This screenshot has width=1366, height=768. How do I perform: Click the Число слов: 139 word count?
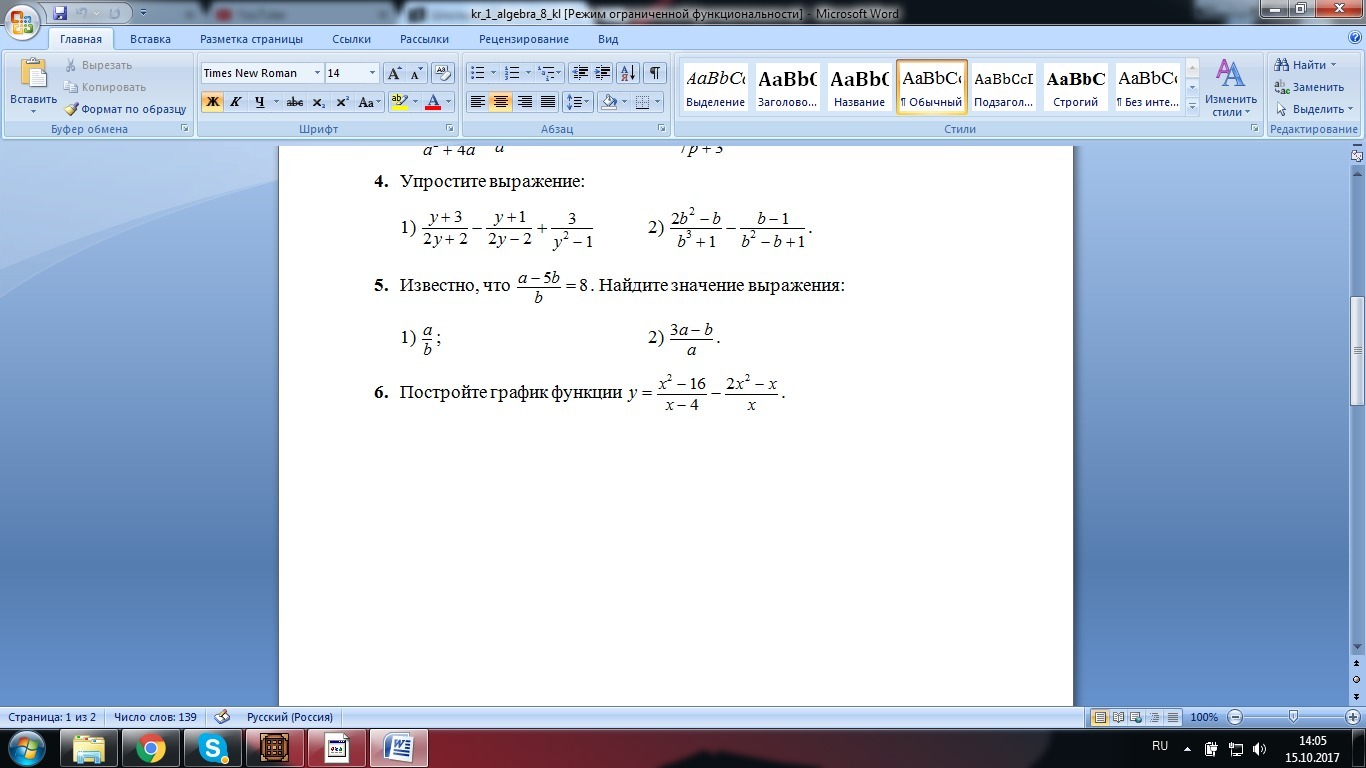[155, 717]
